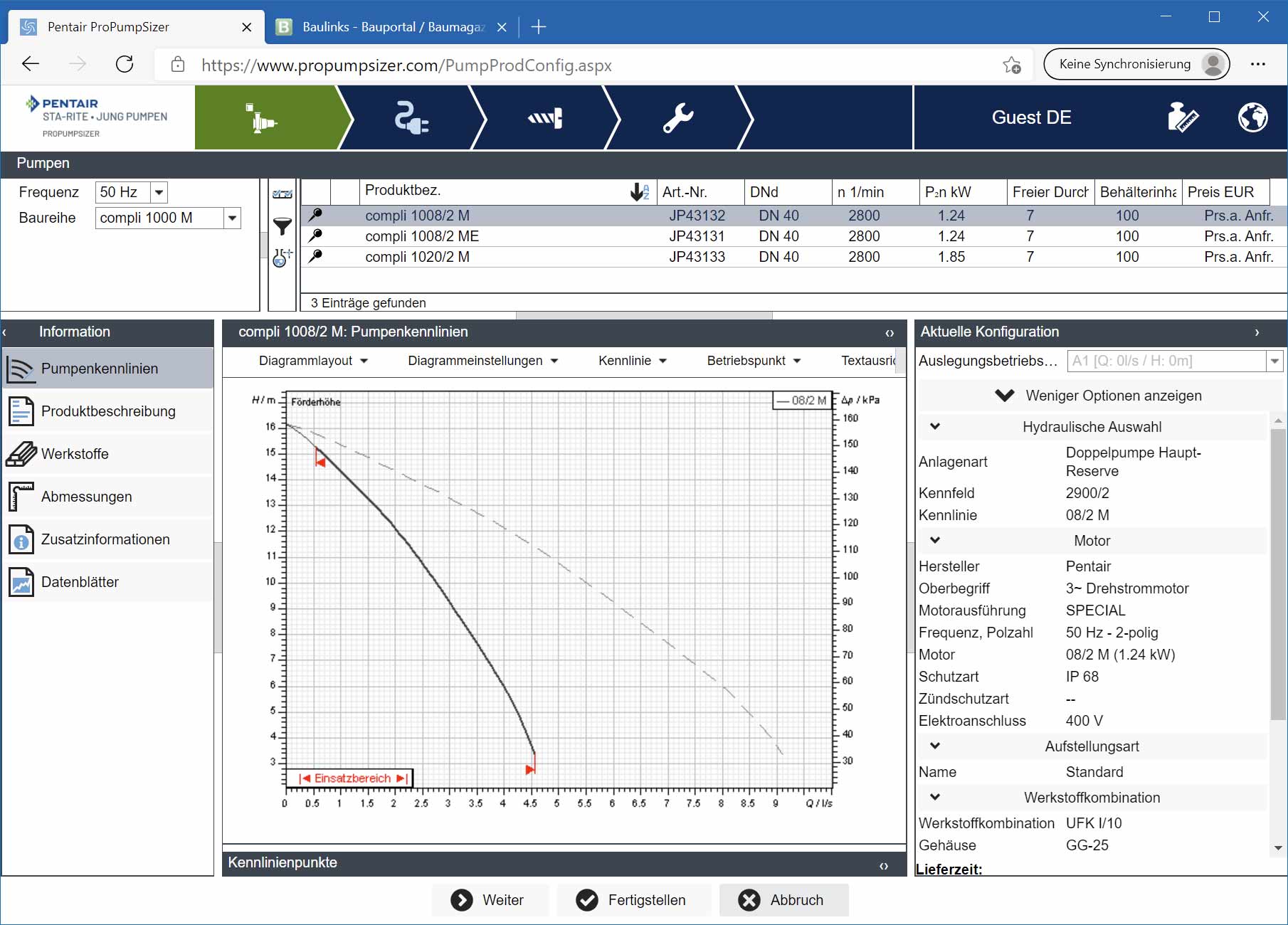Open the motor/electrical plug step icon
1288x925 pixels.
pyautogui.click(x=411, y=118)
